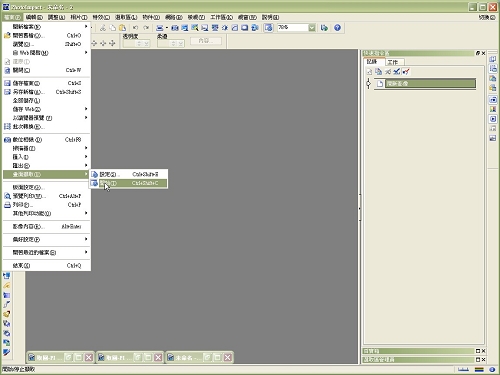Expand the 開新檔案 submenu
The image size is (500, 375).
[x=47, y=27]
